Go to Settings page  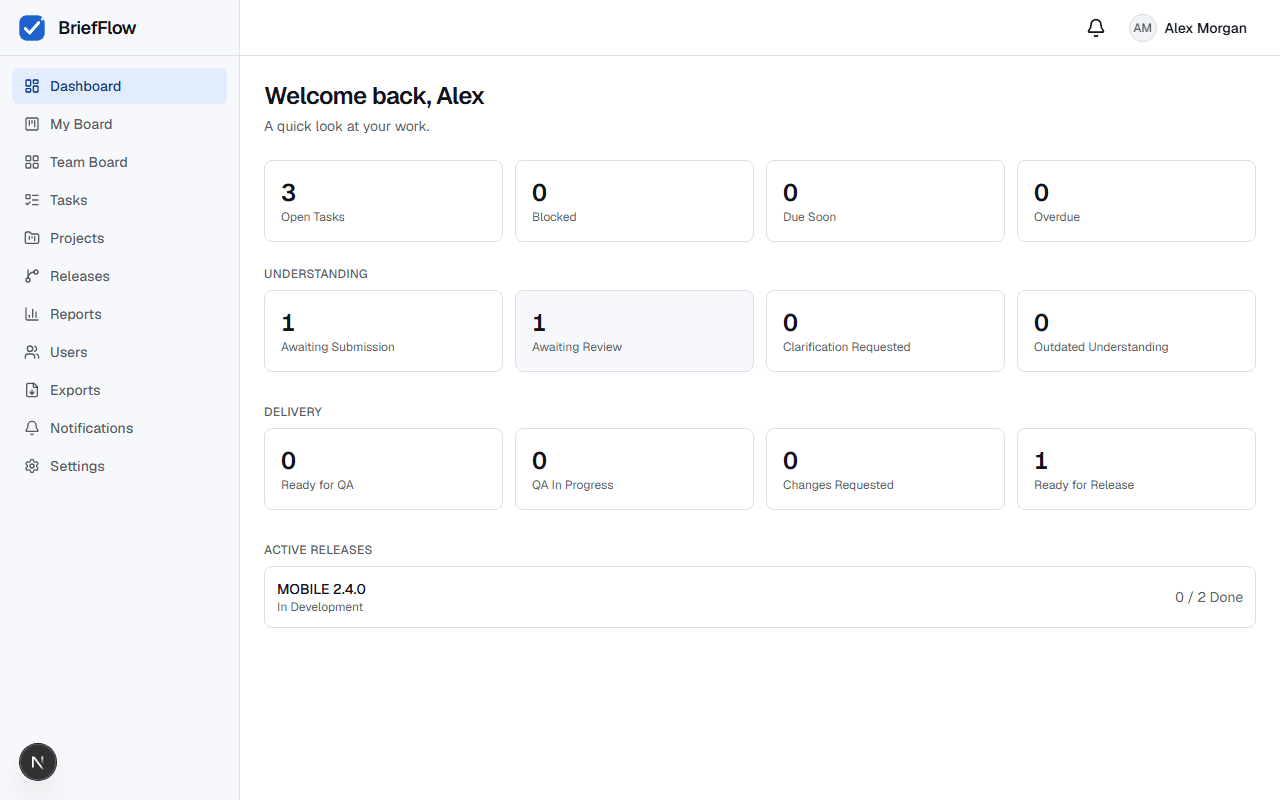120,466
